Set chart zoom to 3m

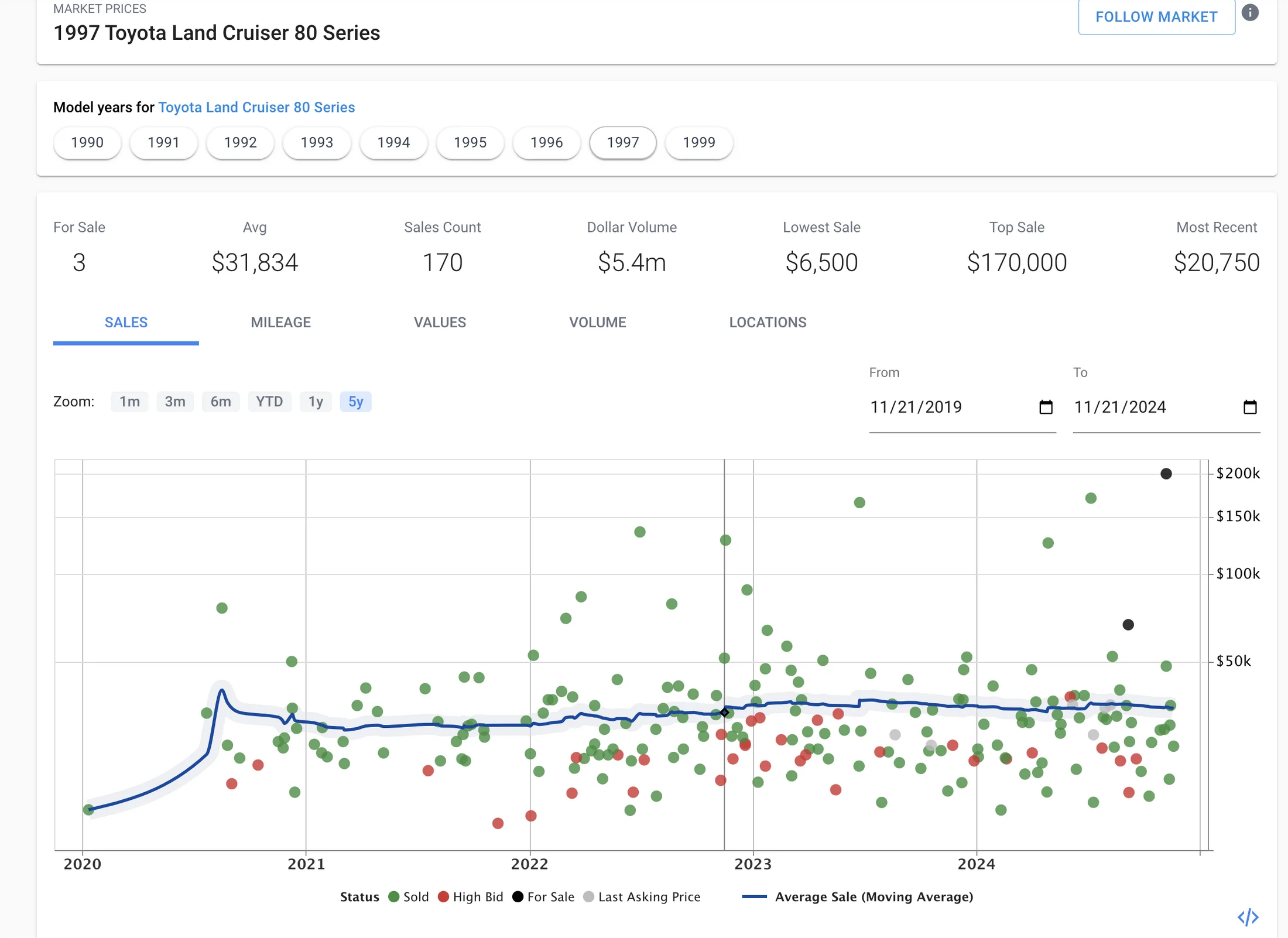(x=175, y=402)
